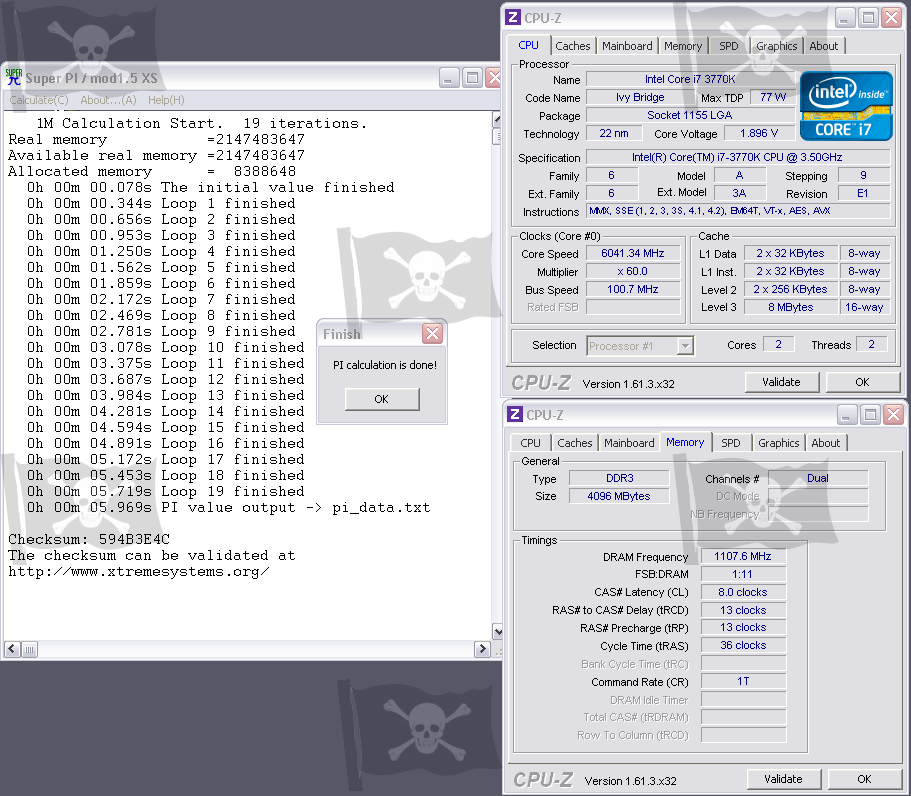Click the Intel Core i7 inside logo
The height and width of the screenshot is (796, 911).
point(846,106)
